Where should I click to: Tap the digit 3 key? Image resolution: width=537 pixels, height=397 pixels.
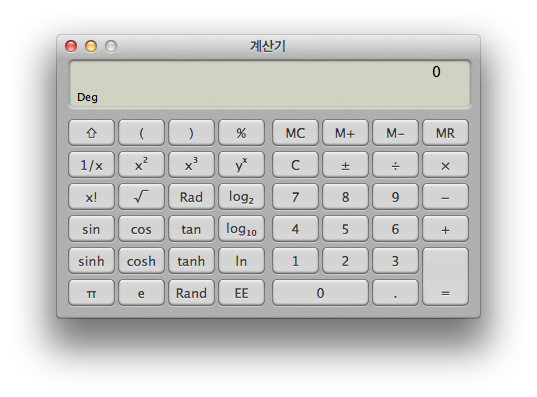click(395, 261)
